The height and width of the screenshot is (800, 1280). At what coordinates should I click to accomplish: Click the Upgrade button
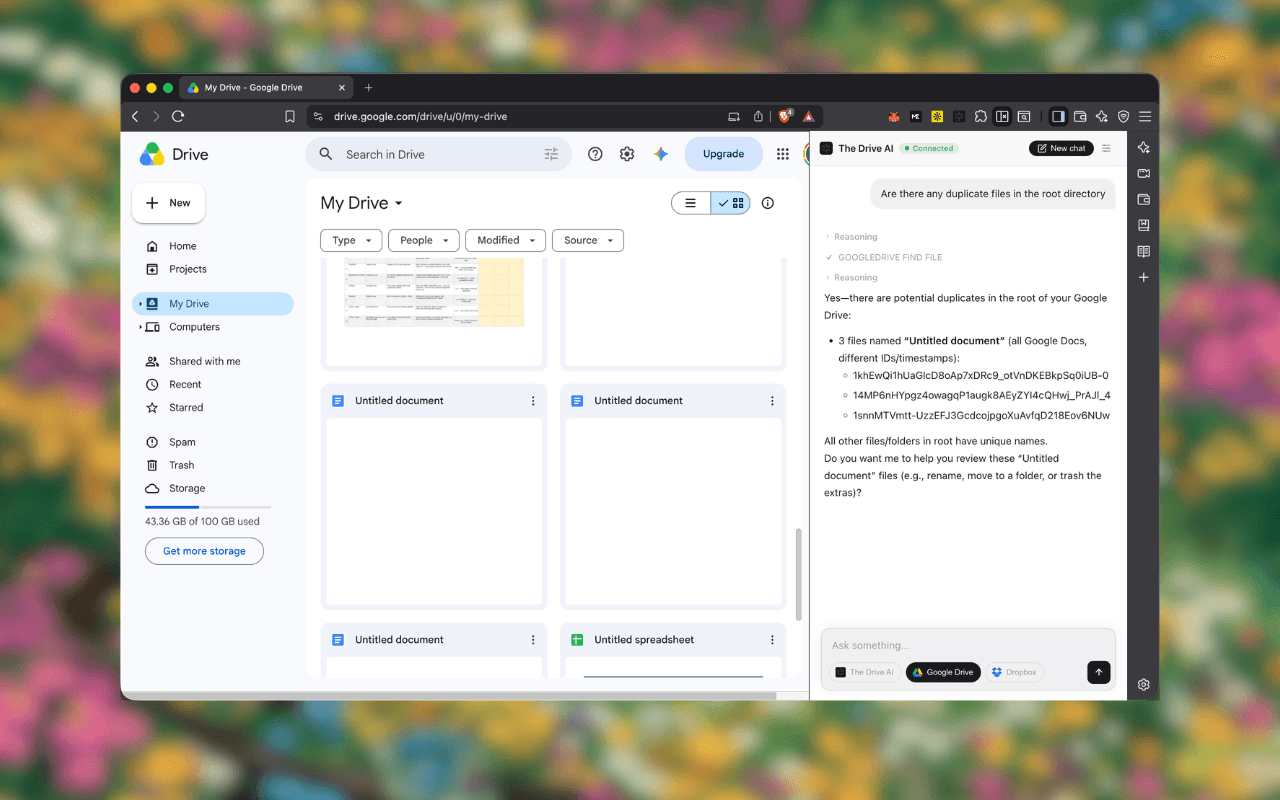click(x=723, y=154)
